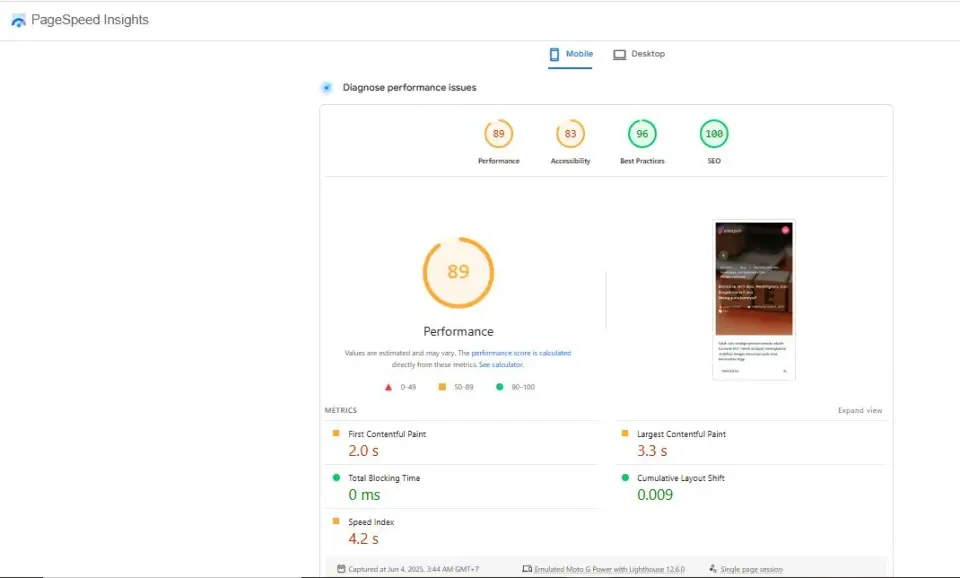This screenshot has height=578, width=960.
Task: Click the Total Blocking Time metric label
Action: [x=384, y=478]
